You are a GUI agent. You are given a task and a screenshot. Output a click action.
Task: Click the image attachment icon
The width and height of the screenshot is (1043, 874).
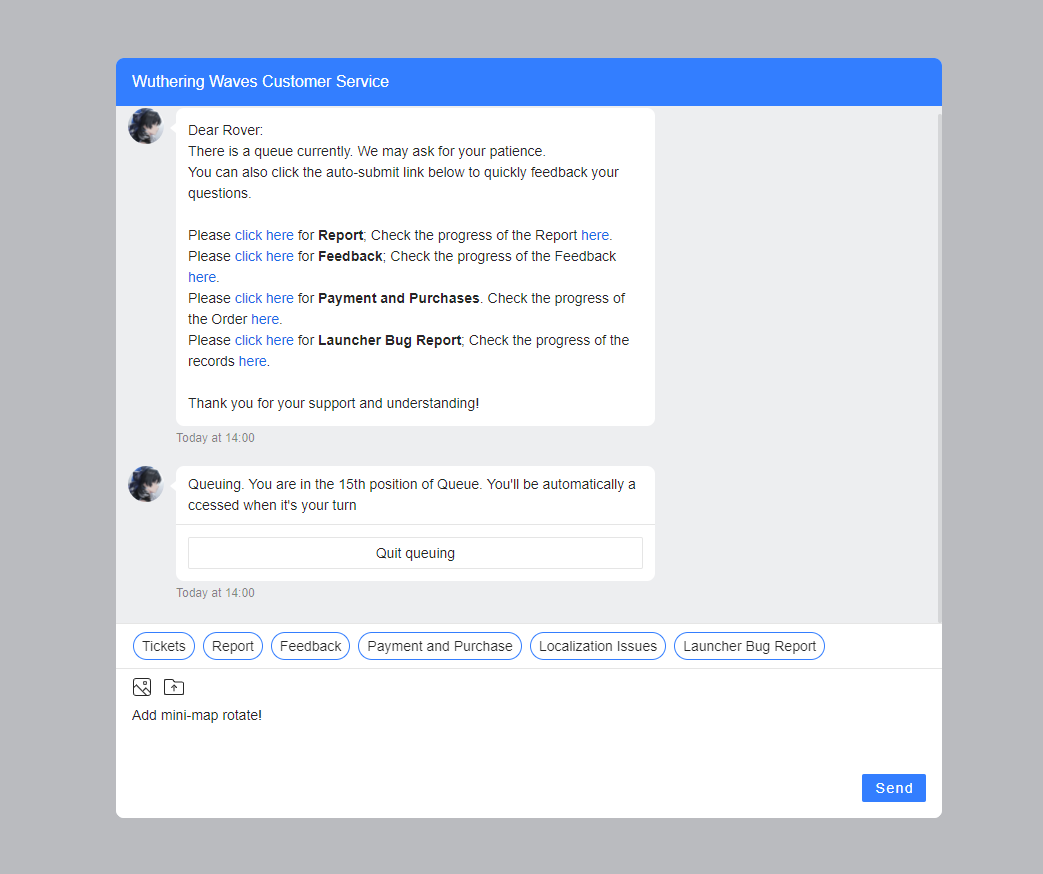coord(142,687)
